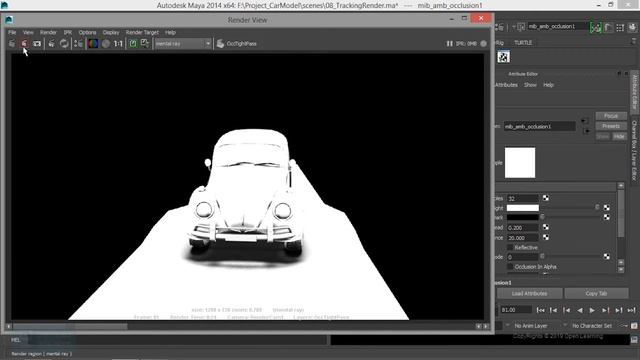The image size is (640, 360).
Task: Click the white material sample swatch
Action: click(x=520, y=162)
